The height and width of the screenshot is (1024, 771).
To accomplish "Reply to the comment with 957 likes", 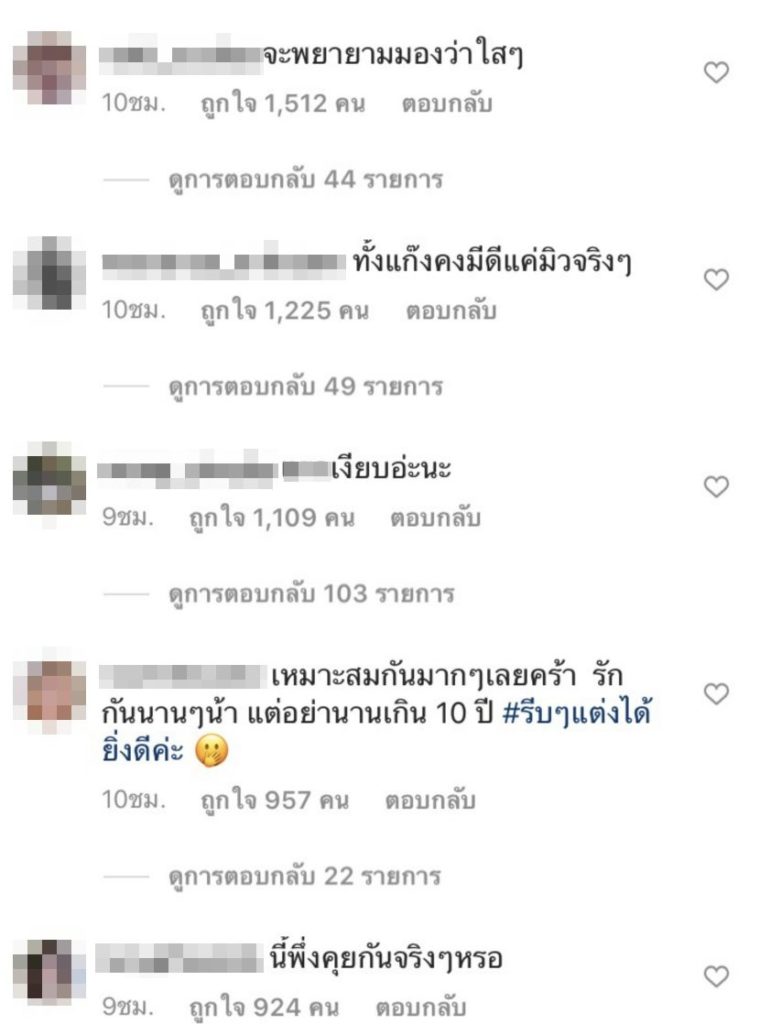I will tap(430, 800).
